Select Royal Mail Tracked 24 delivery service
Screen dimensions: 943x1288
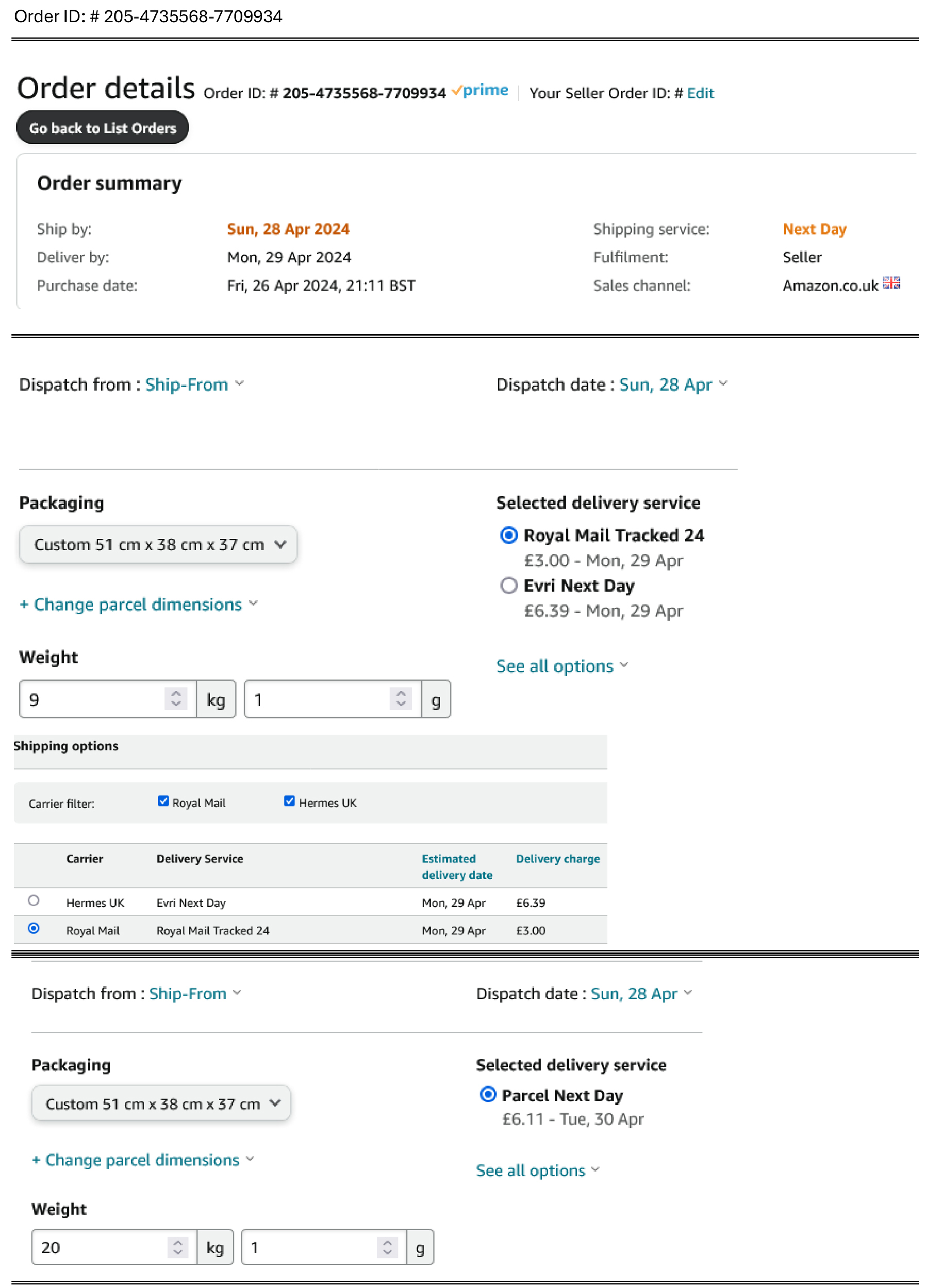(508, 536)
